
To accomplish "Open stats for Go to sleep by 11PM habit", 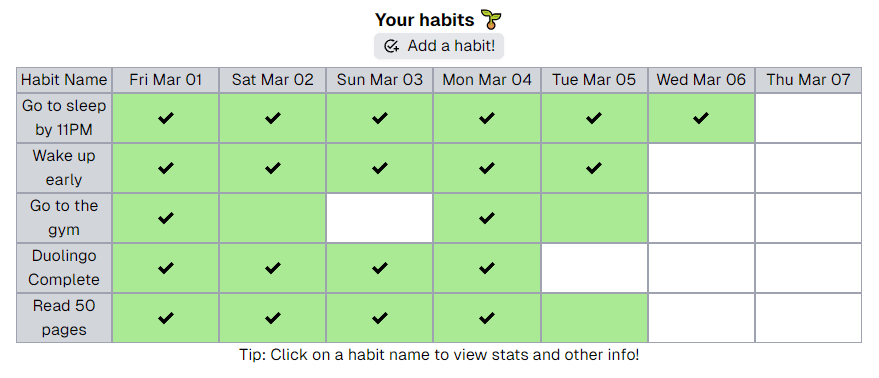I will click(x=64, y=118).
